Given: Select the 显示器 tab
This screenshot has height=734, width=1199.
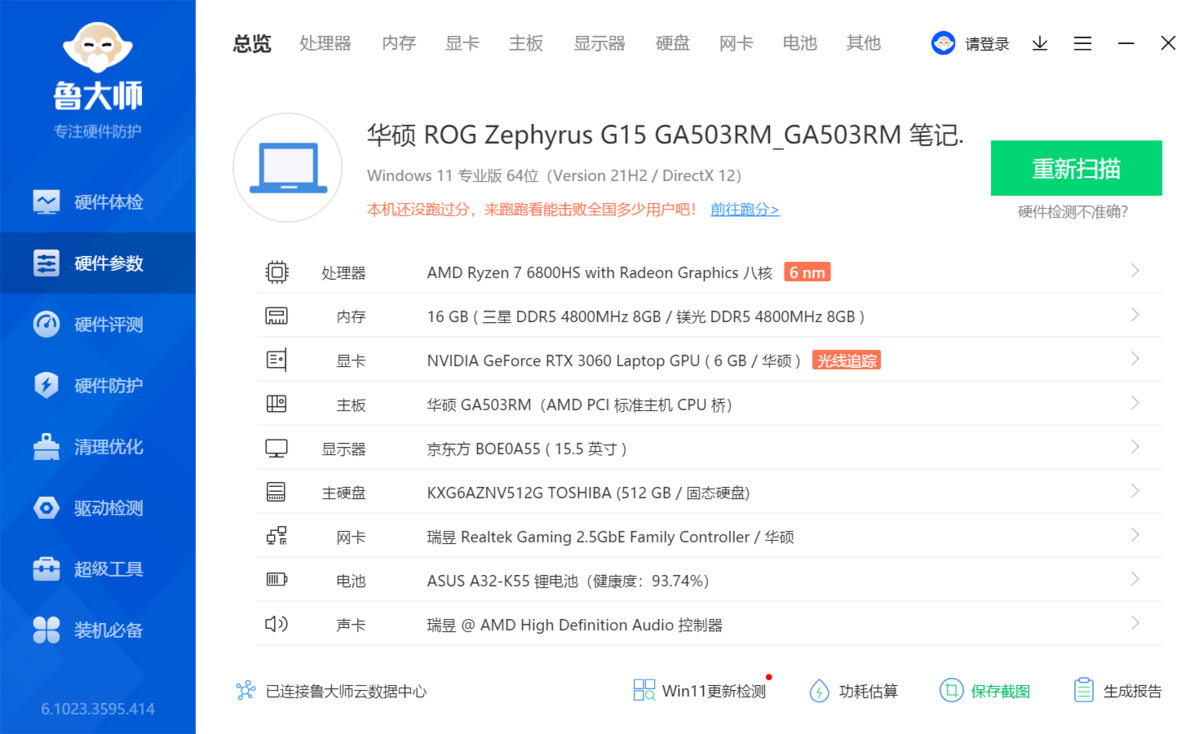Looking at the screenshot, I should click(600, 44).
